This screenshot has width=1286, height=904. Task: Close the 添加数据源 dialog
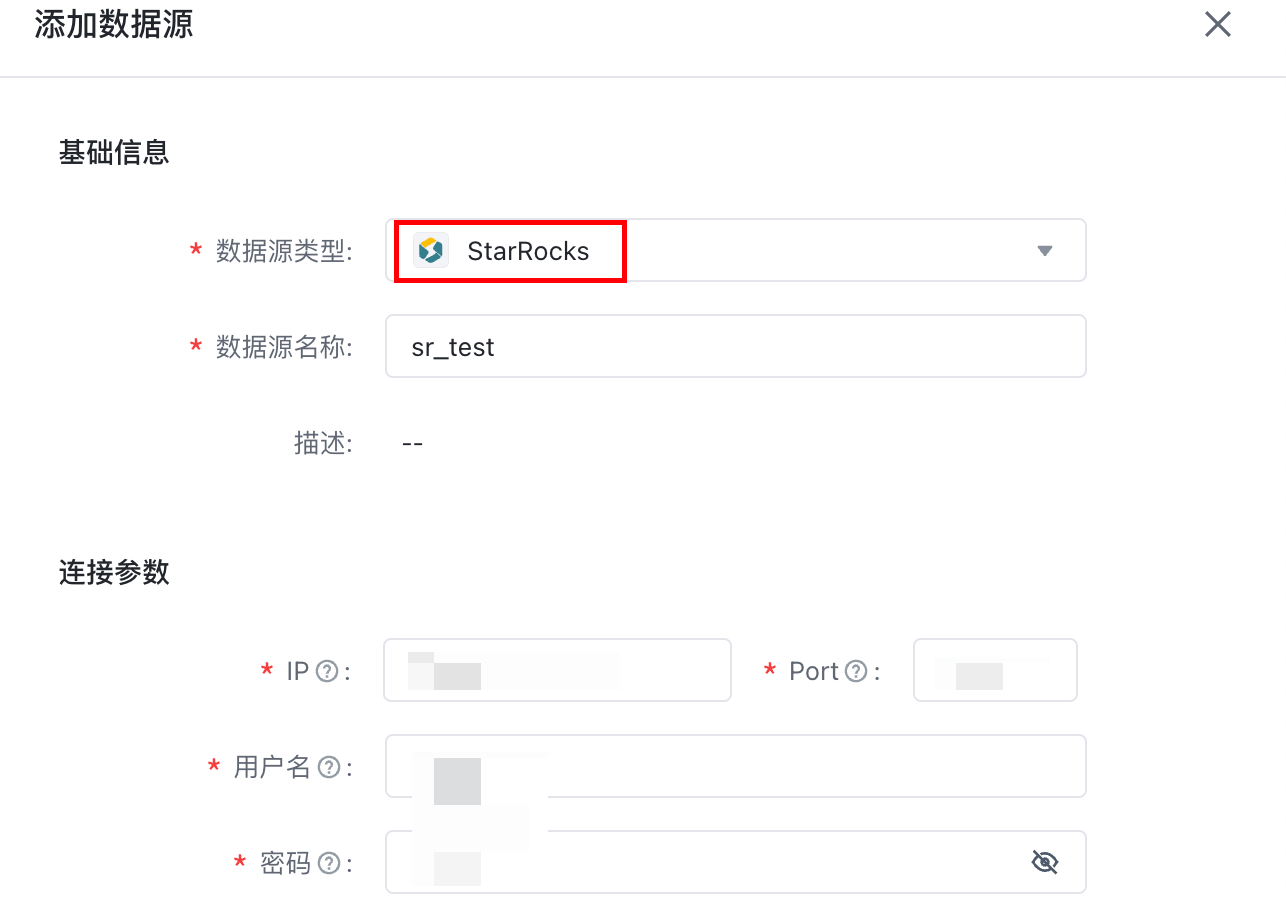1217,24
